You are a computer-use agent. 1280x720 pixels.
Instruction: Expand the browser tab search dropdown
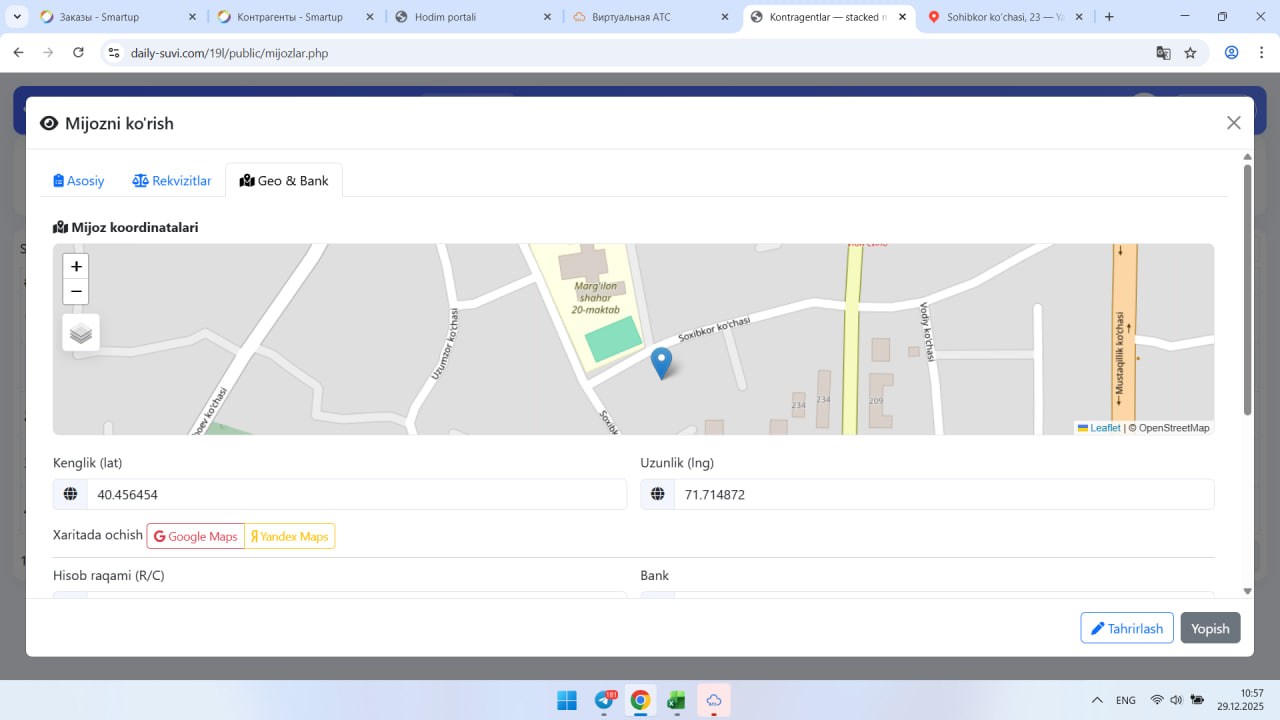point(18,17)
